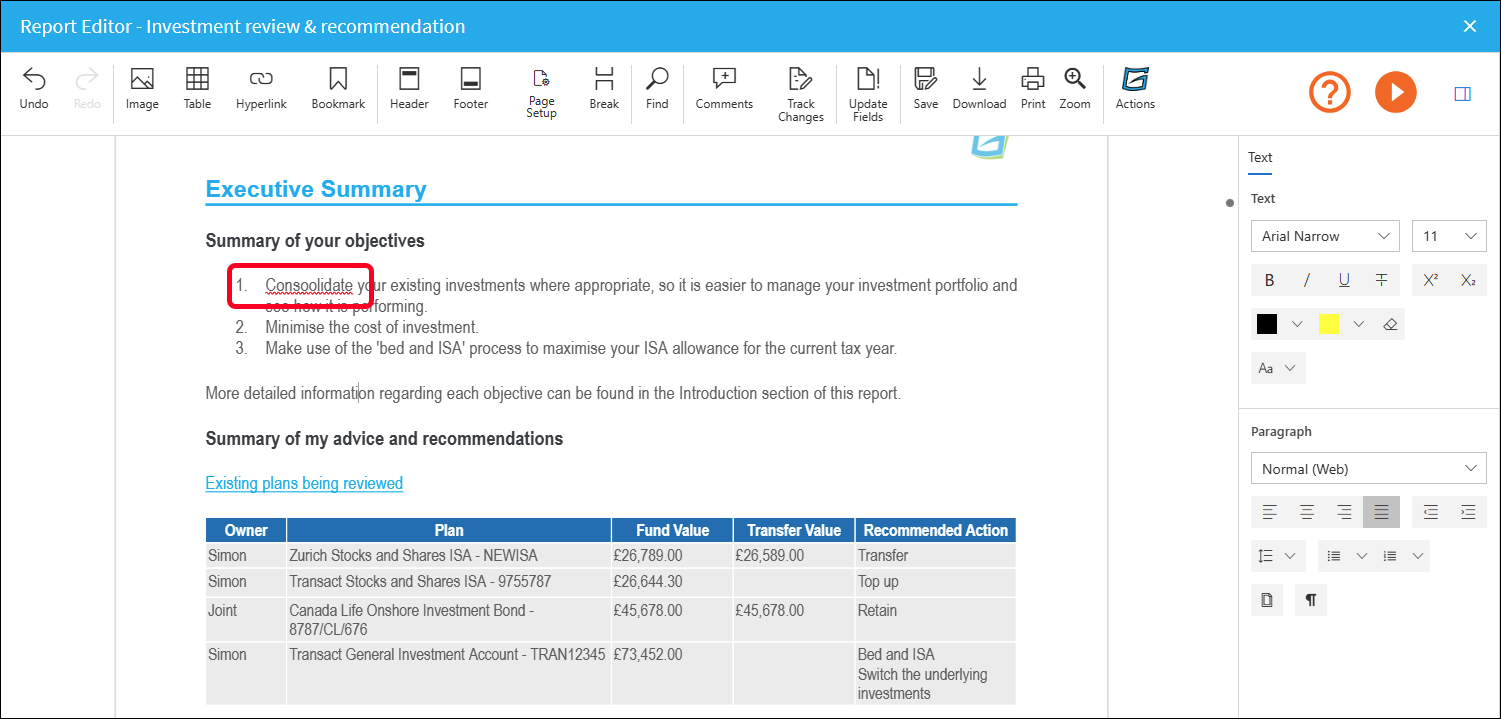
Task: Click the Redo toolbar icon
Action: [x=87, y=89]
